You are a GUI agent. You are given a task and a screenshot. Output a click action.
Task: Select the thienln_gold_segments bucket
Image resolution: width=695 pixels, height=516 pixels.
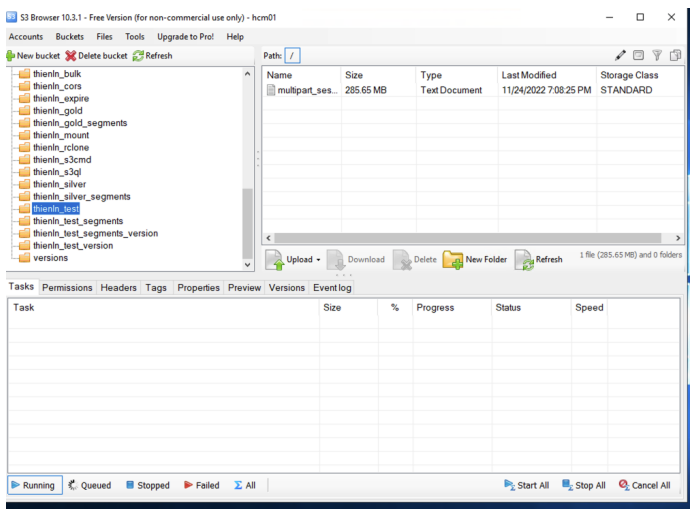coord(79,123)
